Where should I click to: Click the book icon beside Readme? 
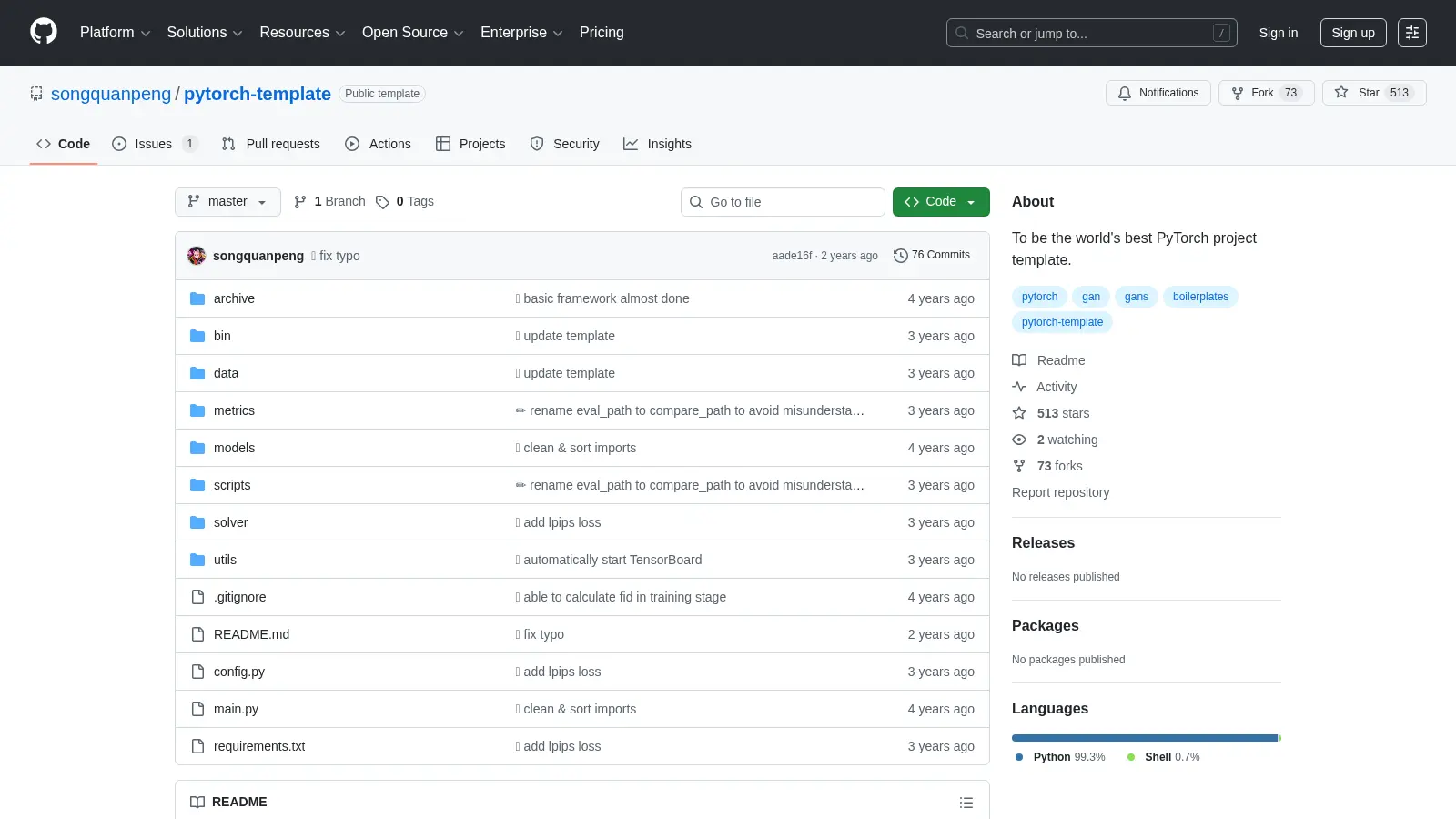[1019, 360]
